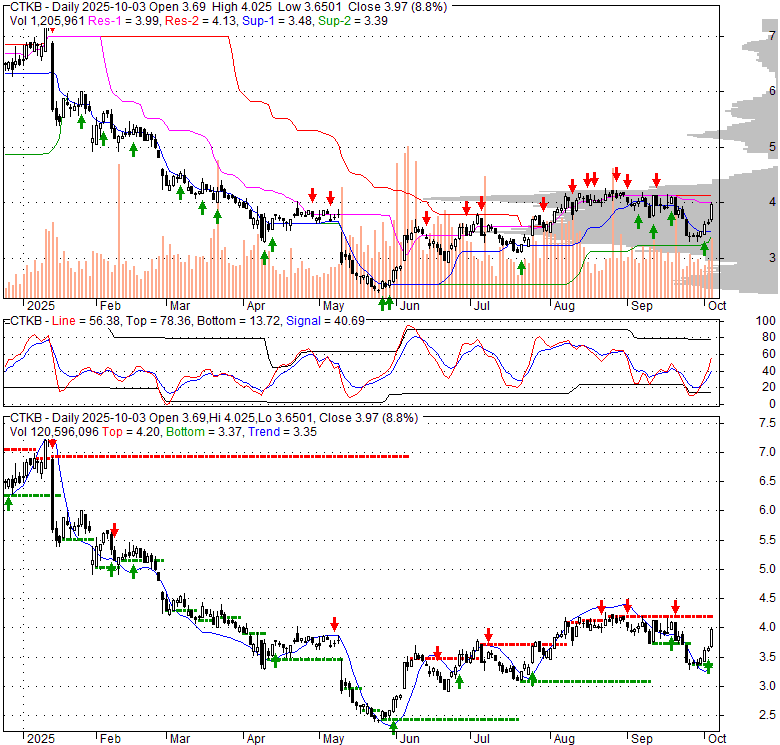Screen dimensions: 780x745
Task: Click the 60 level on oscillator scale
Action: pos(769,354)
